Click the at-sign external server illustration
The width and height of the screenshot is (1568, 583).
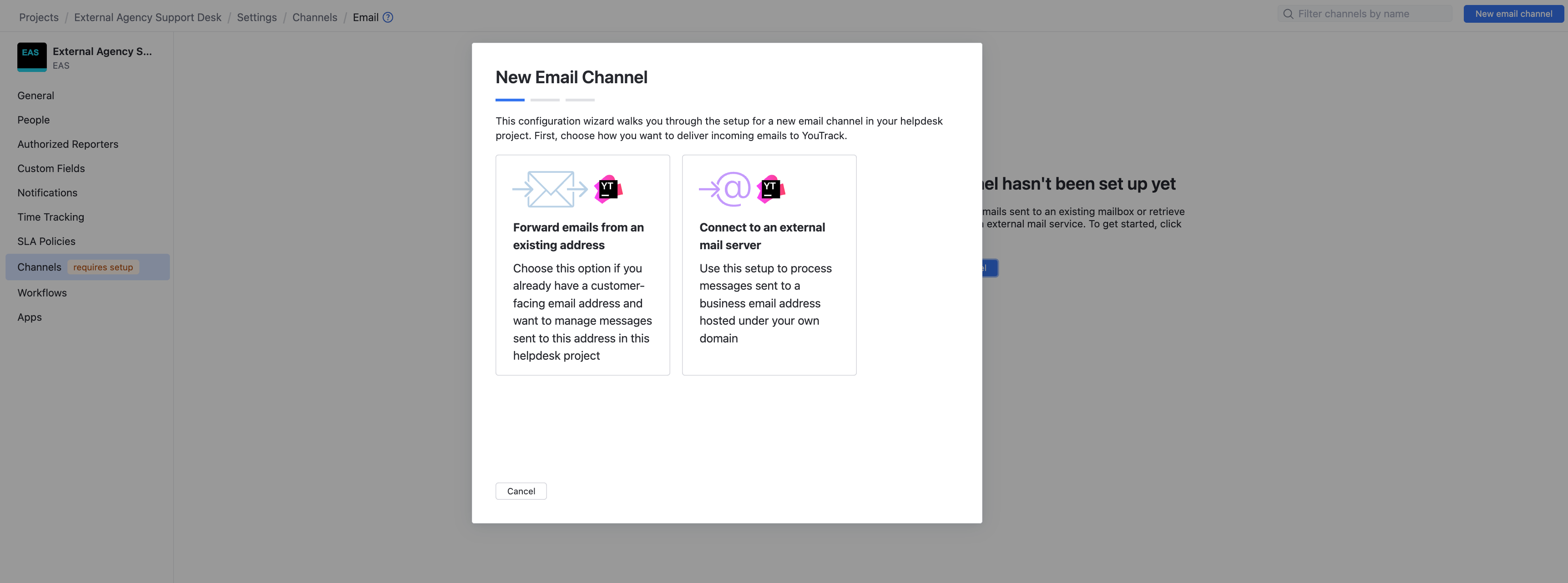point(725,189)
